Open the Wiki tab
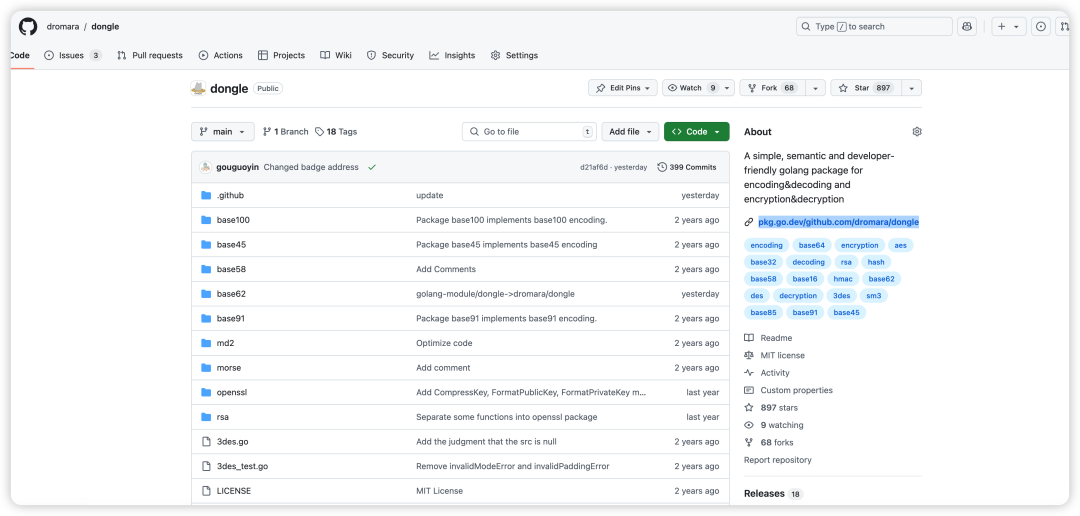The height and width of the screenshot is (516, 1080). pyautogui.click(x=336, y=55)
